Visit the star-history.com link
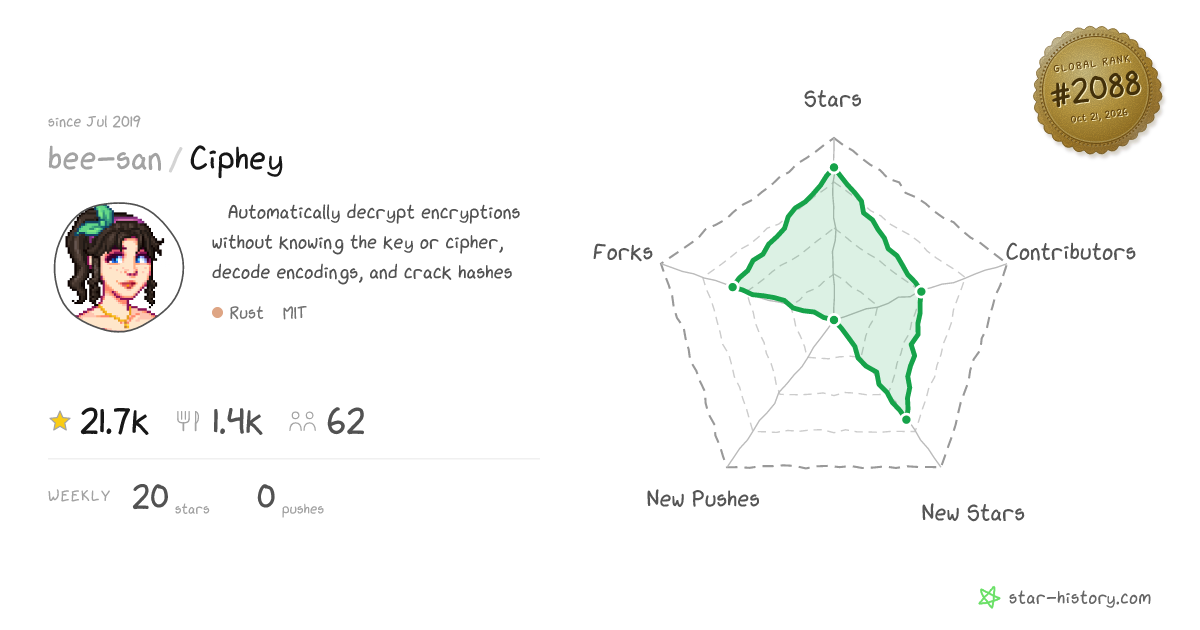The height and width of the screenshot is (630, 1200). (x=1078, y=598)
